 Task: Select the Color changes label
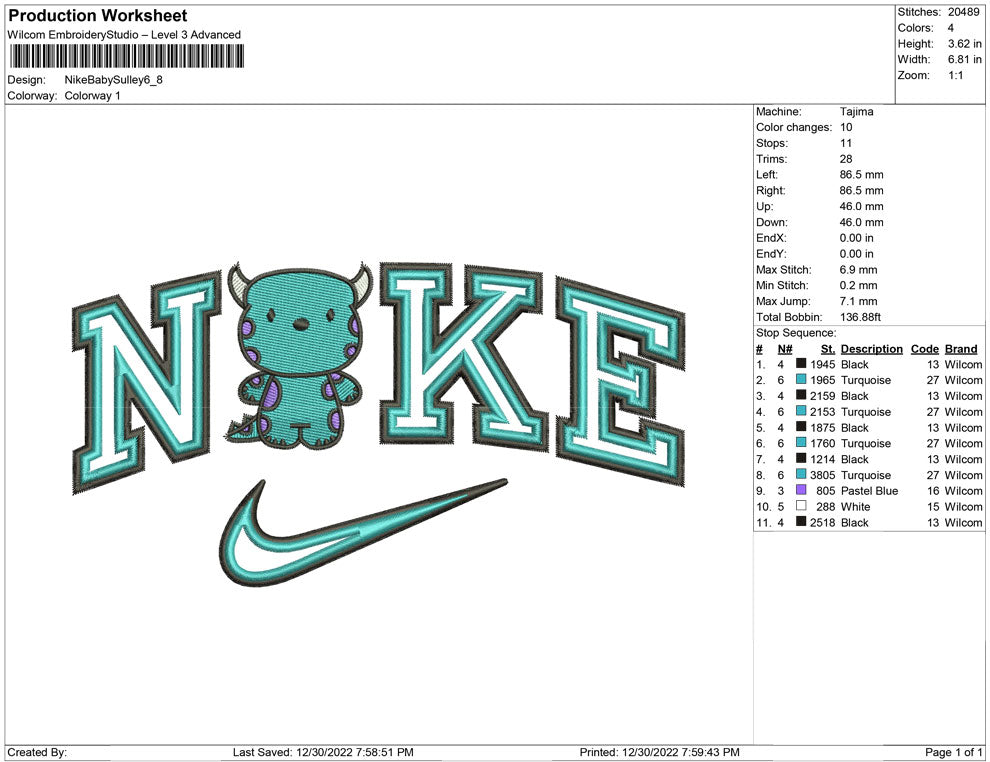point(794,127)
